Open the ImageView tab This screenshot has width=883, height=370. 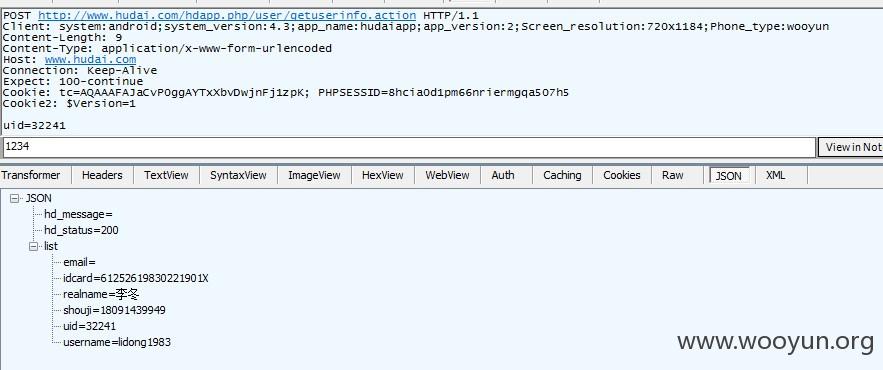(x=314, y=175)
